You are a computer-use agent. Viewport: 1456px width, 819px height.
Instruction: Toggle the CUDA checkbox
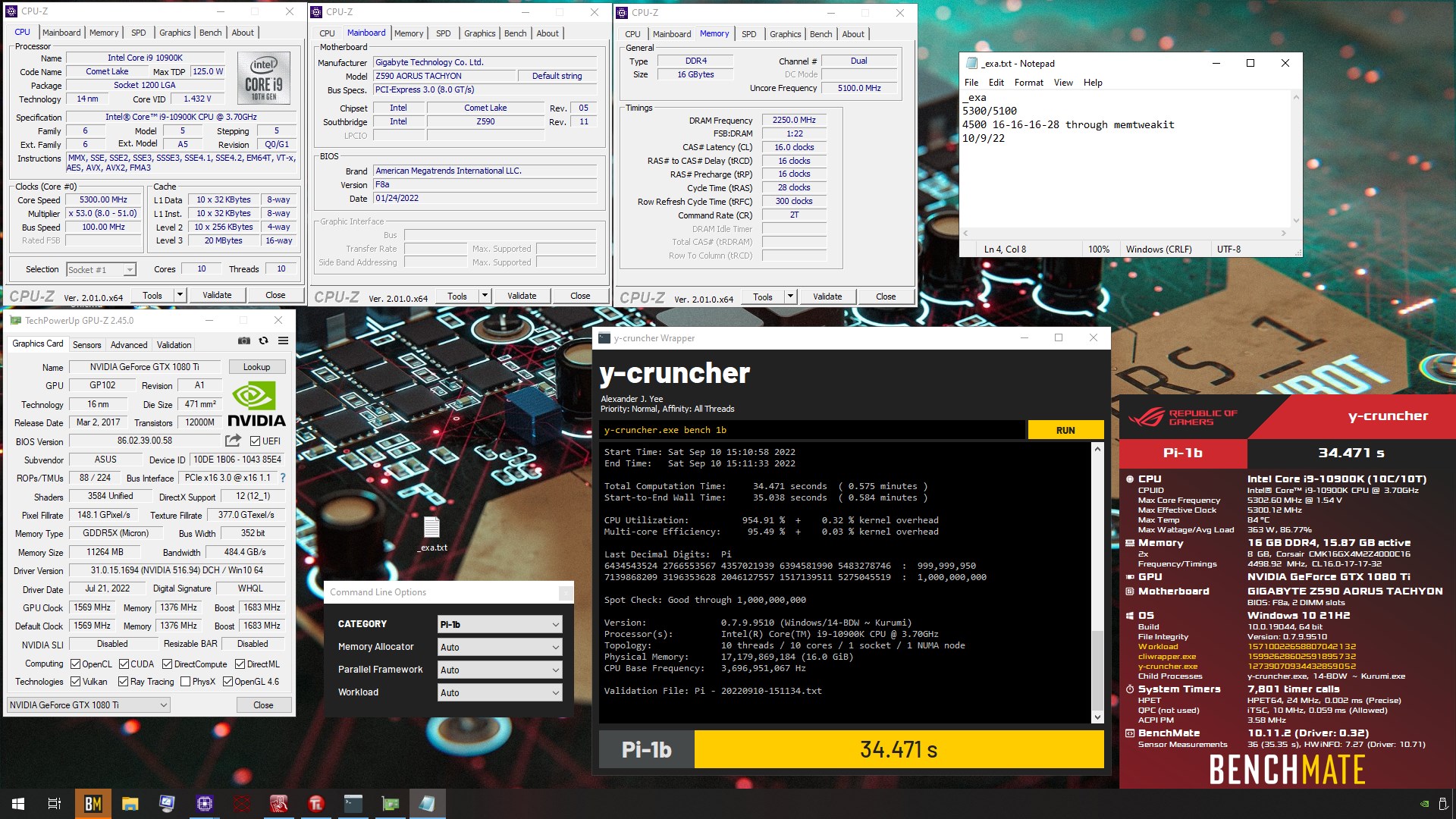click(x=124, y=664)
